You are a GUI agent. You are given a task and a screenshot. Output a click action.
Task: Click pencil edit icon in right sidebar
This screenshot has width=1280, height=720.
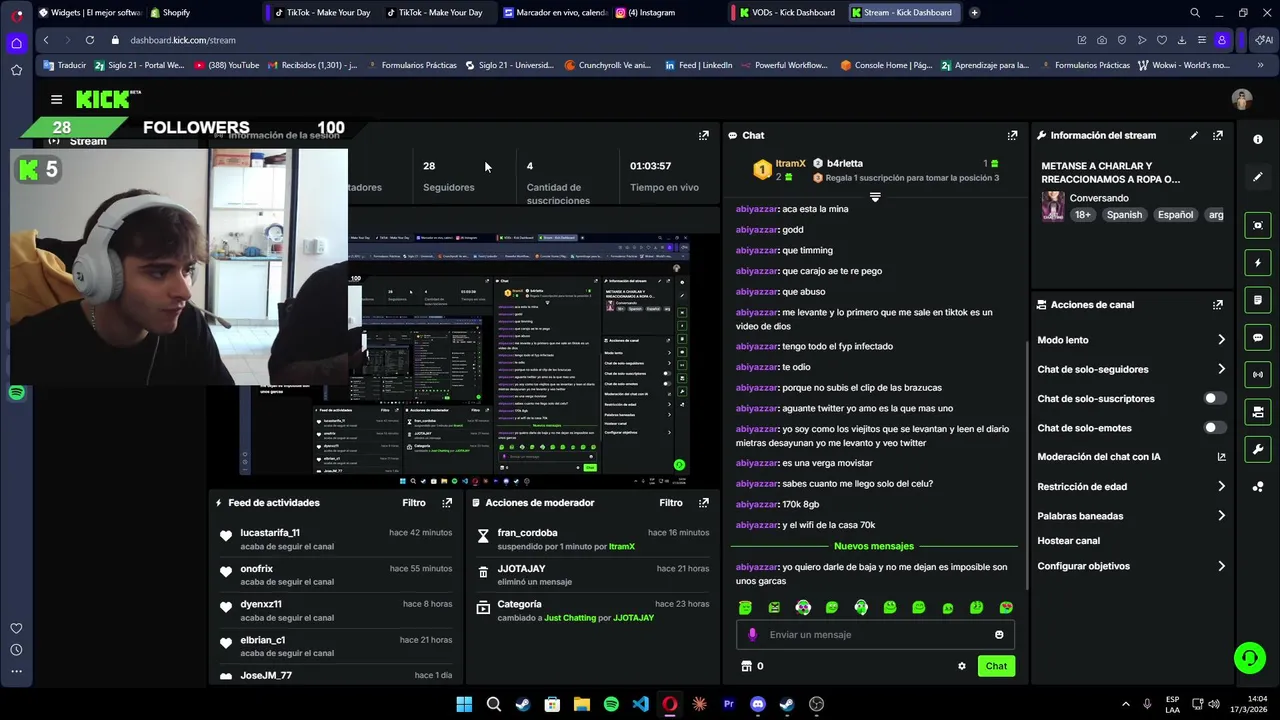pyautogui.click(x=1258, y=177)
